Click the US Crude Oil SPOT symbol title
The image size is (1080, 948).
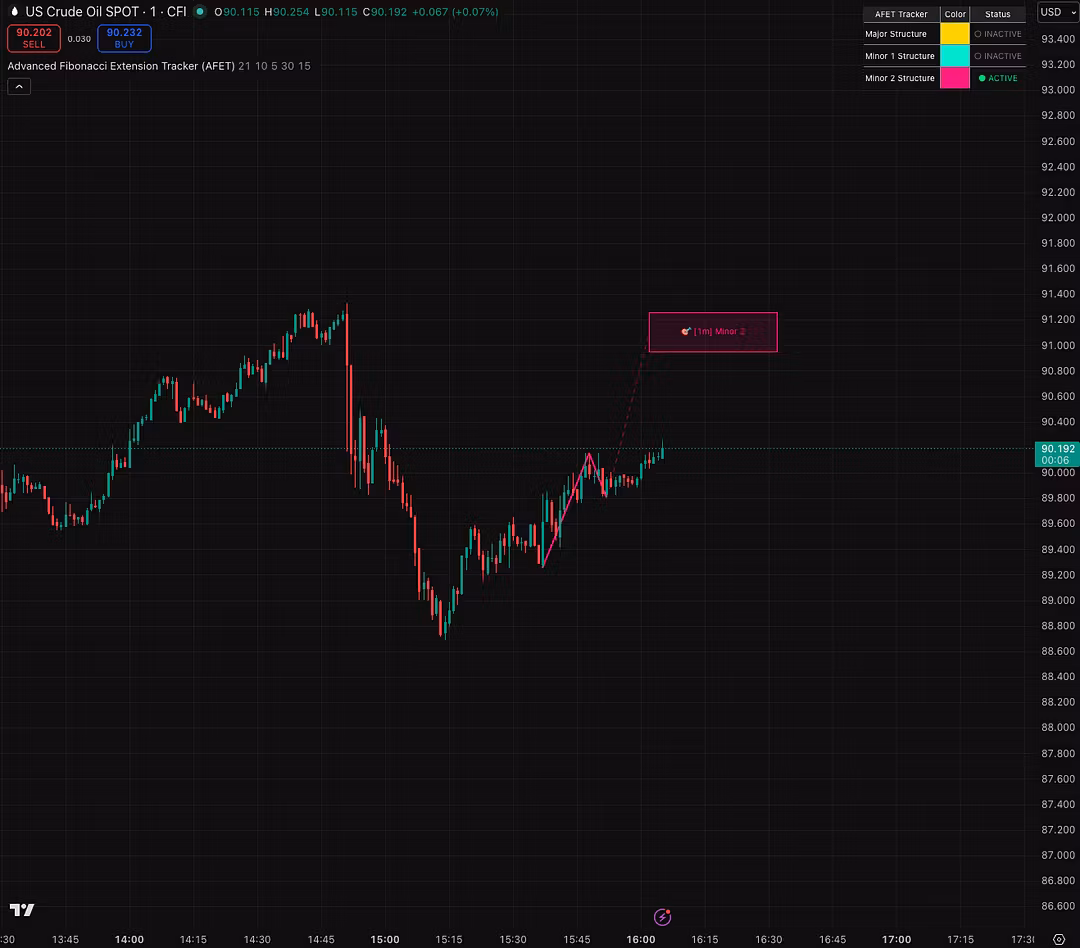pos(82,12)
